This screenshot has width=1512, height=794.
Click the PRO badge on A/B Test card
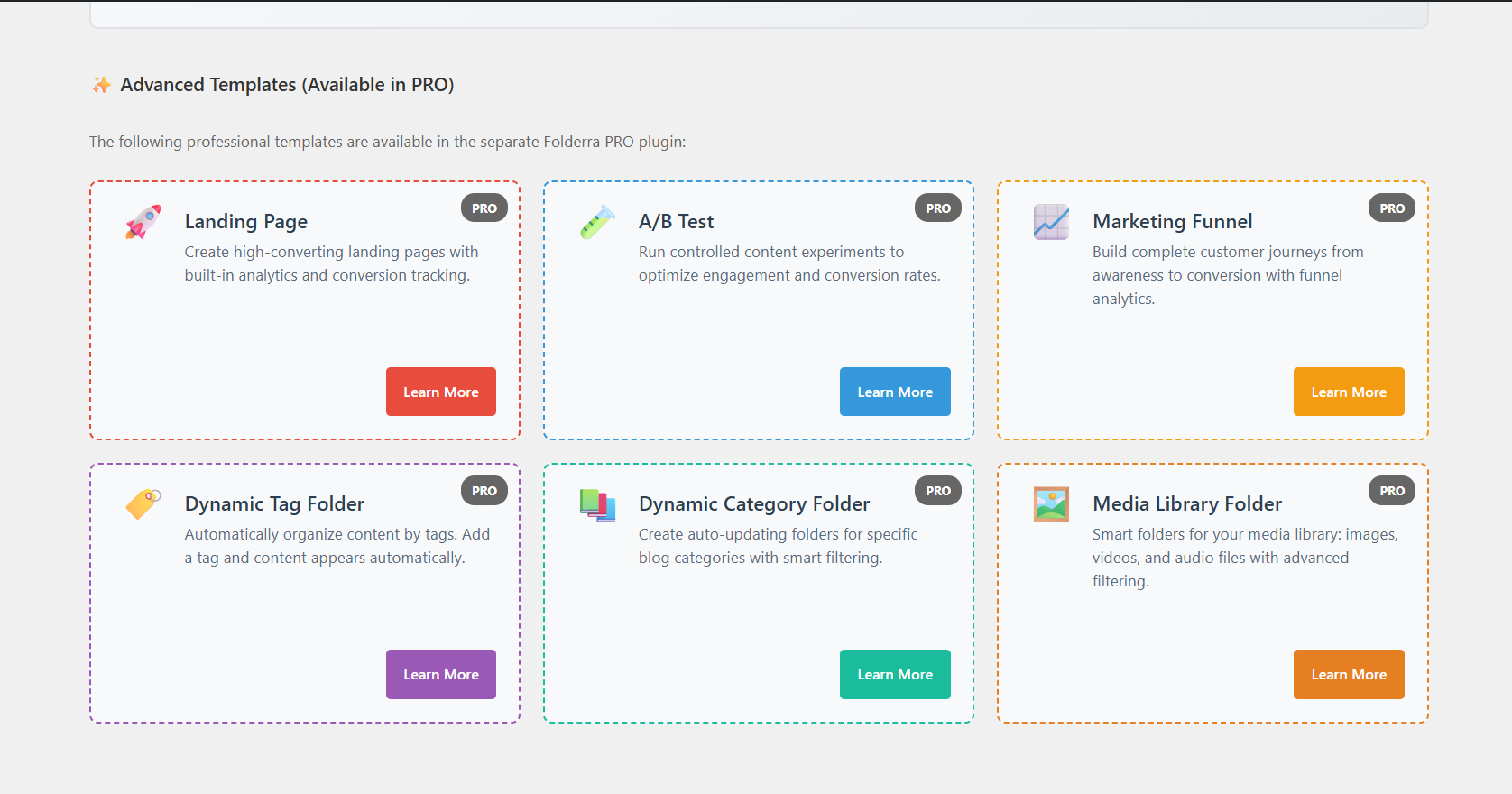(x=938, y=208)
